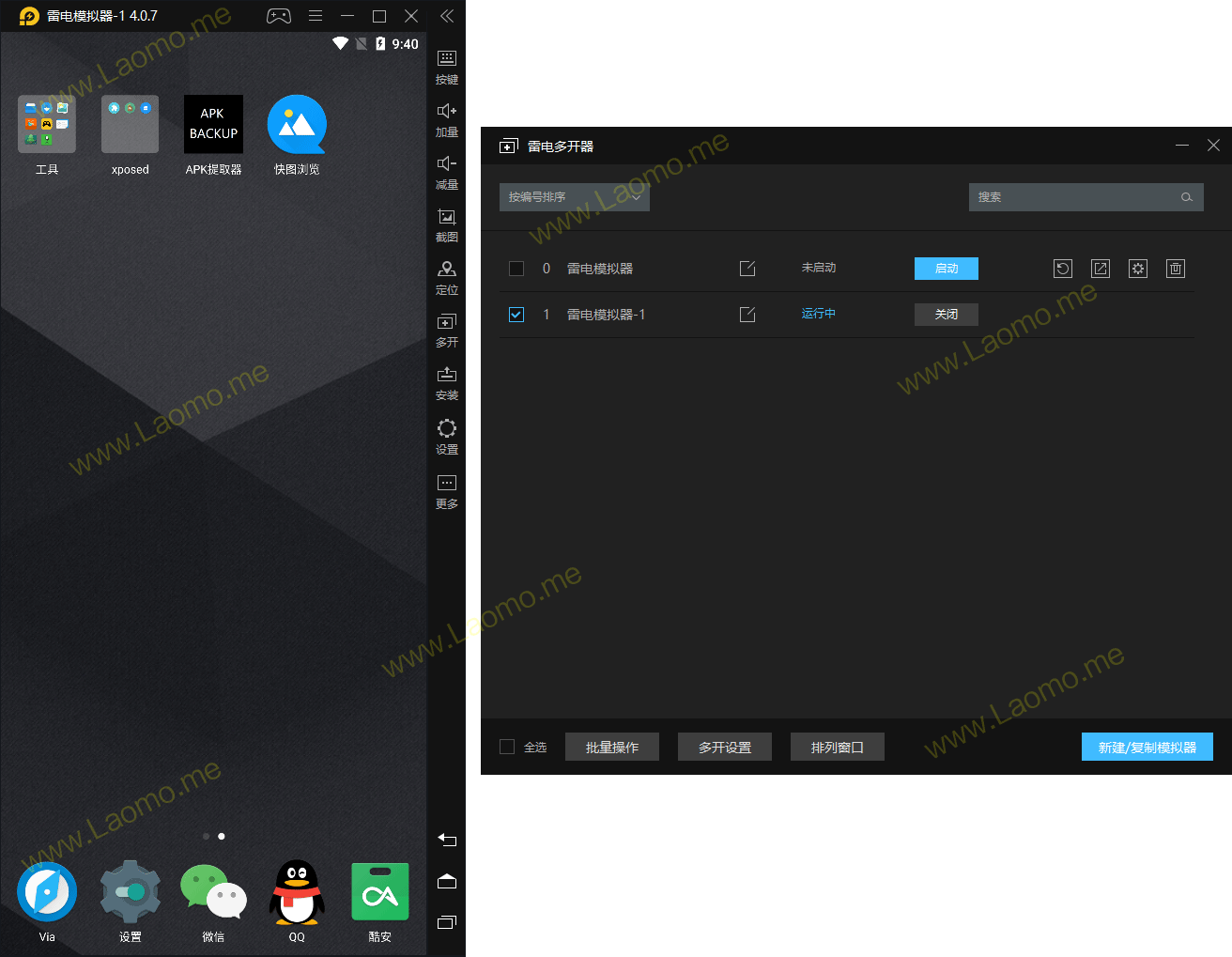Open the hamburger menu in emulator title bar

316,16
